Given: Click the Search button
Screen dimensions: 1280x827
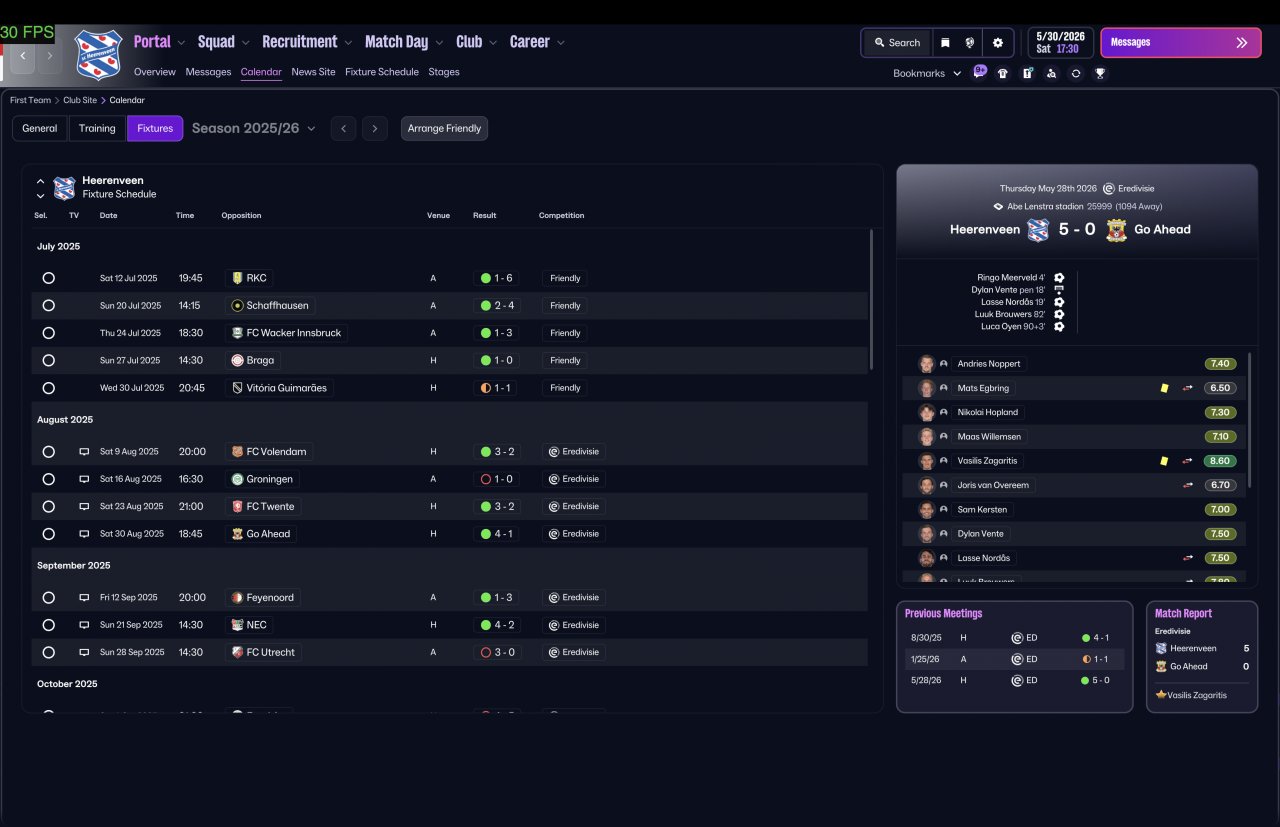Looking at the screenshot, I should (896, 43).
